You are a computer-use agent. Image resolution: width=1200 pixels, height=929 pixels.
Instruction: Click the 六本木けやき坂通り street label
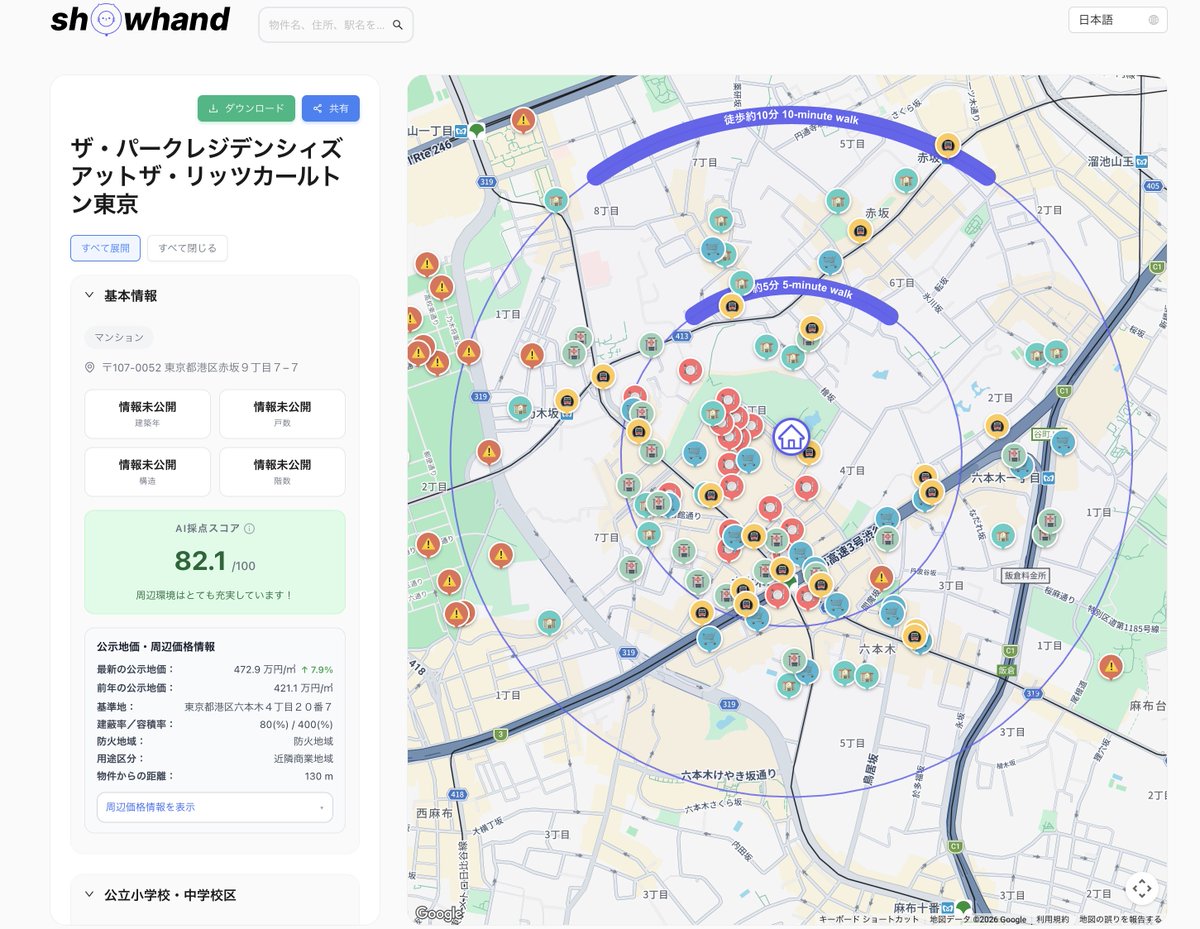(728, 774)
